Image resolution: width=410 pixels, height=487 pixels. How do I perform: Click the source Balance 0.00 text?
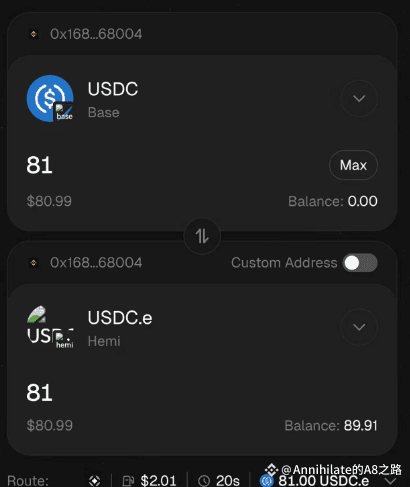(333, 201)
